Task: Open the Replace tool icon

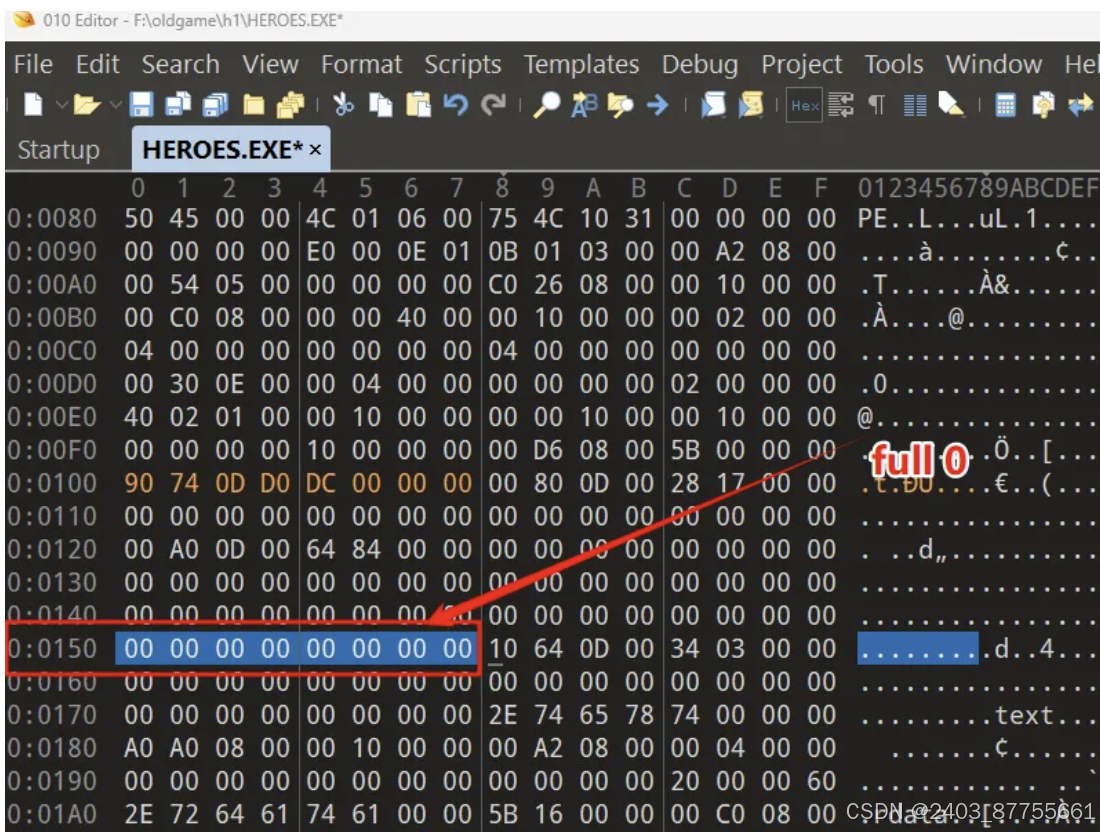Action: (584, 105)
